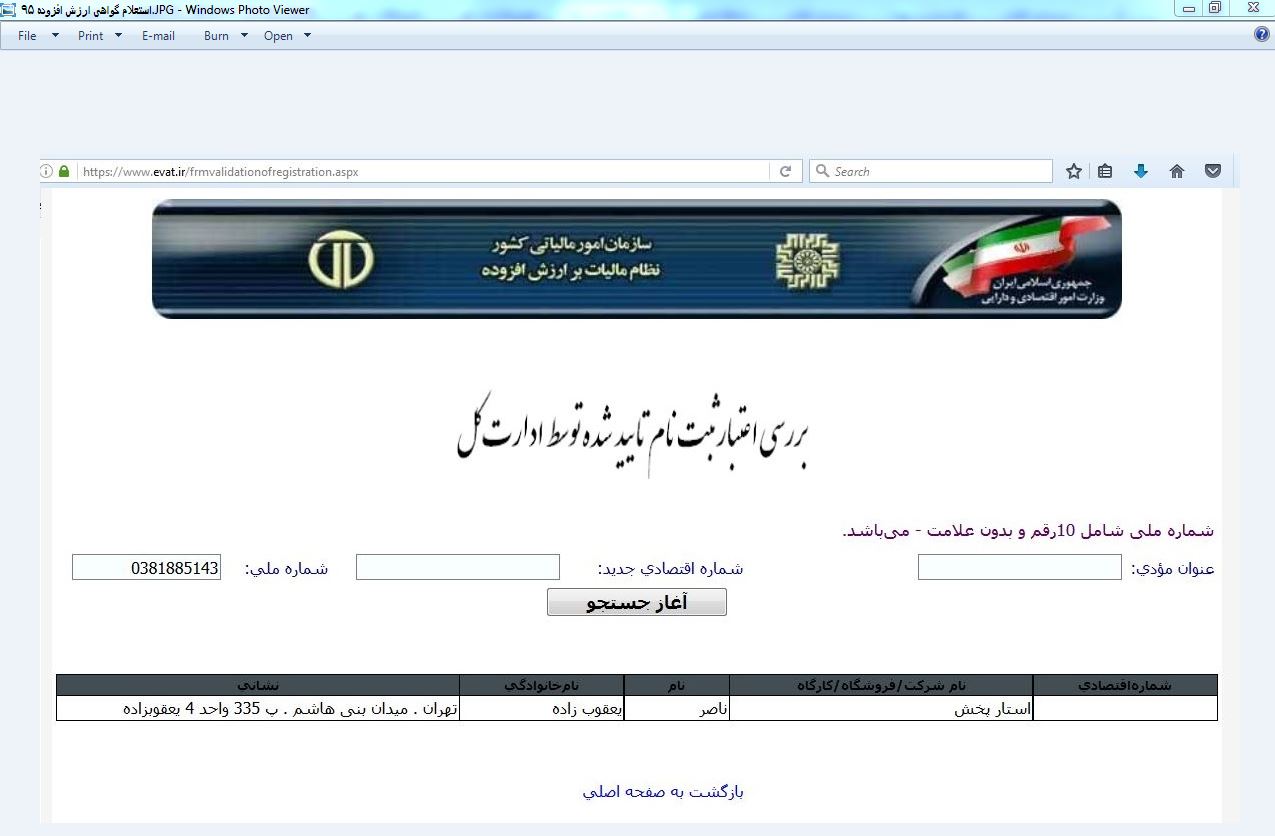Click the magnifier icon in the search box
The width and height of the screenshot is (1275, 836).
tap(823, 171)
